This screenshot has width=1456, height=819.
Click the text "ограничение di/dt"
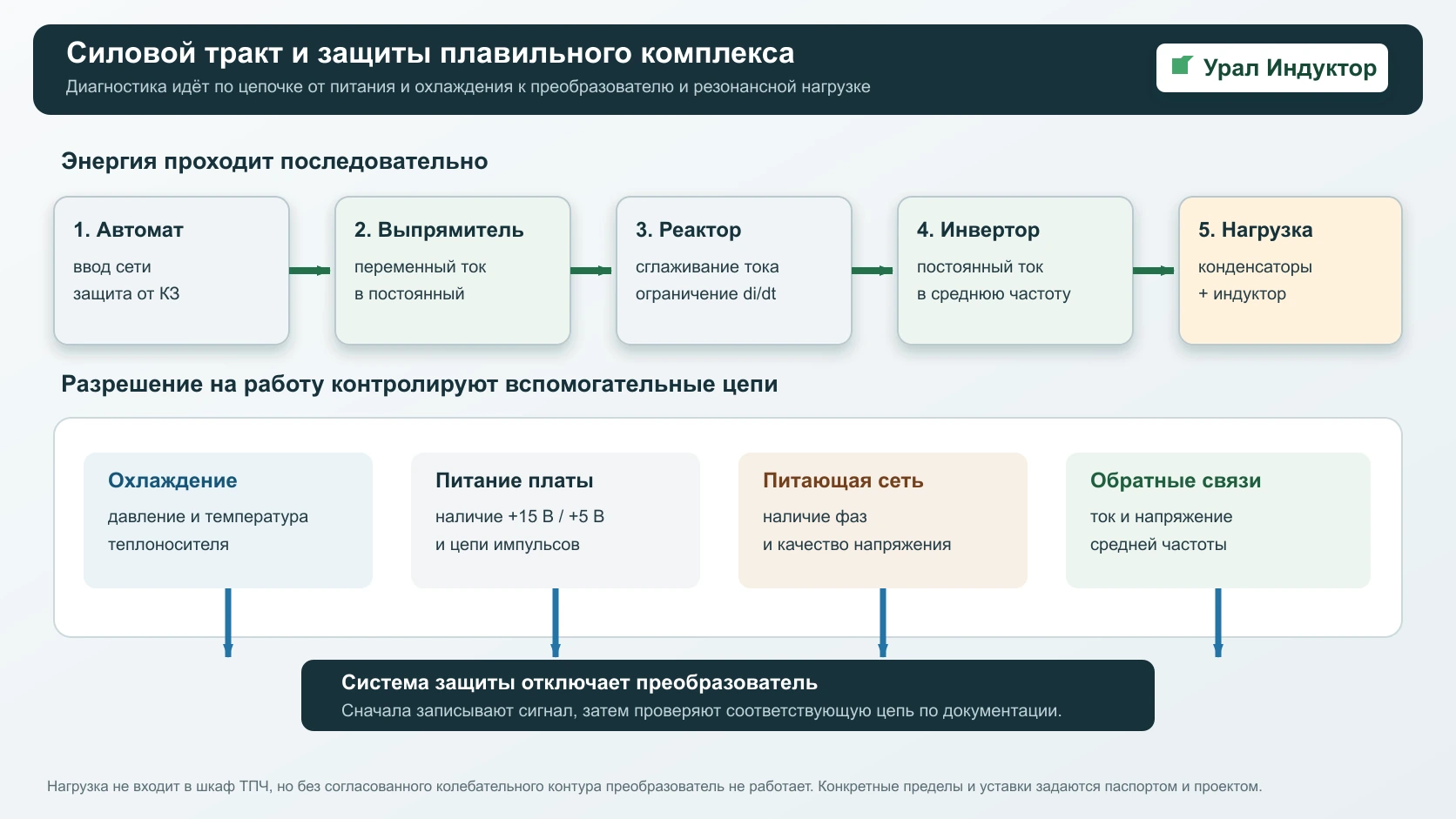point(706,294)
